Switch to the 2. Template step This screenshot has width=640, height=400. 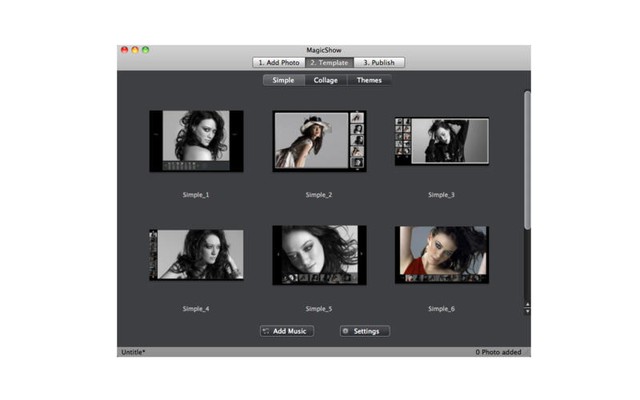[328, 62]
